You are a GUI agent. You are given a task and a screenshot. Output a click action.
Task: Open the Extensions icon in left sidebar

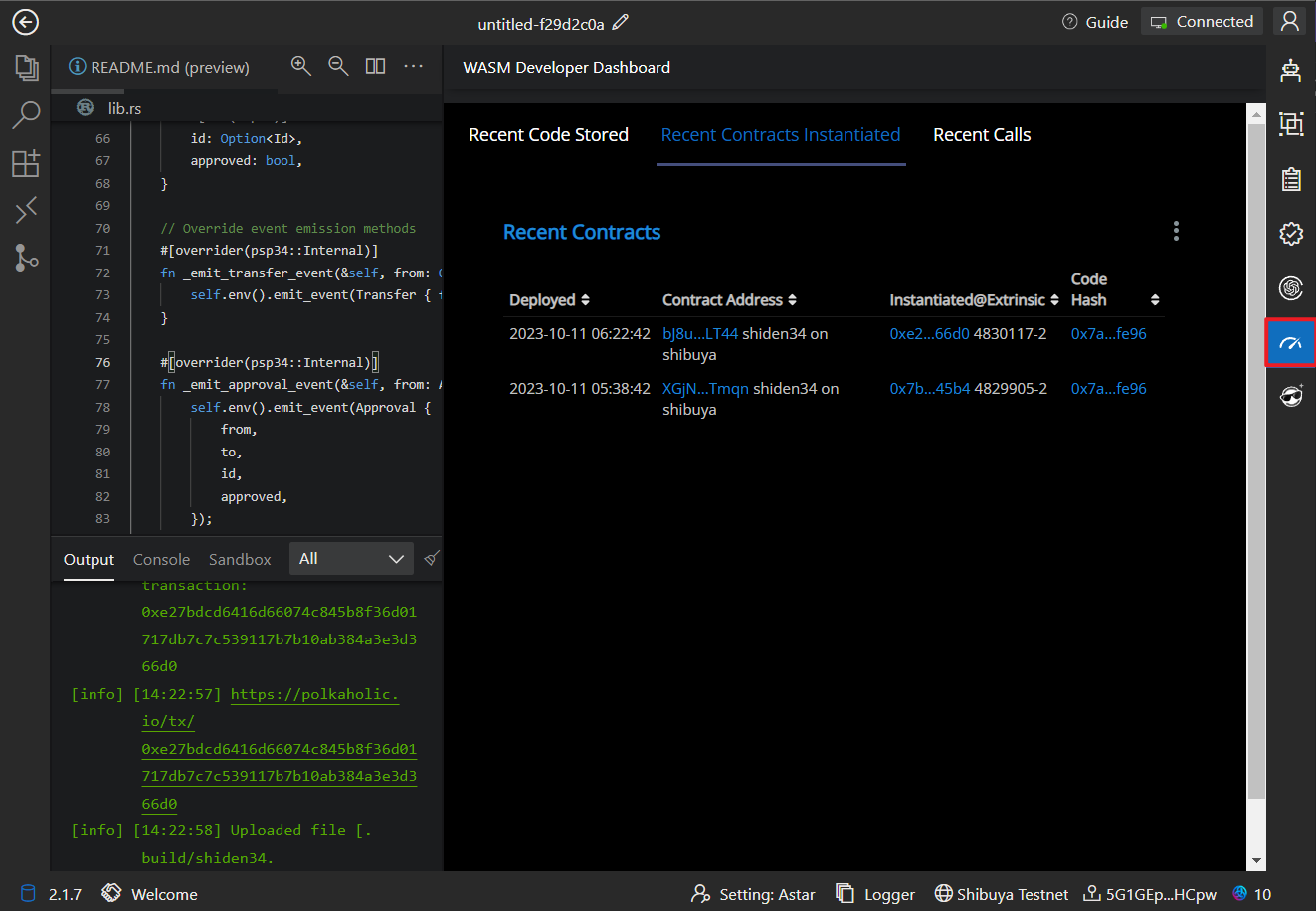[x=26, y=163]
